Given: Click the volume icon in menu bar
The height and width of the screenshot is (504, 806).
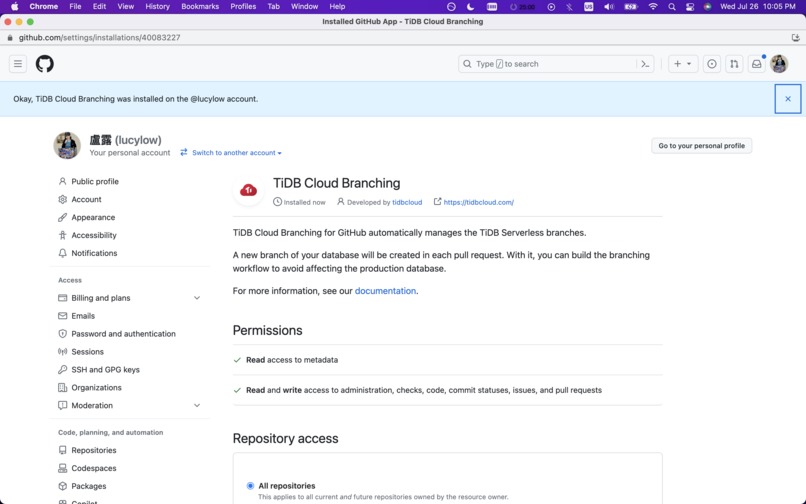Looking at the screenshot, I should 609,7.
